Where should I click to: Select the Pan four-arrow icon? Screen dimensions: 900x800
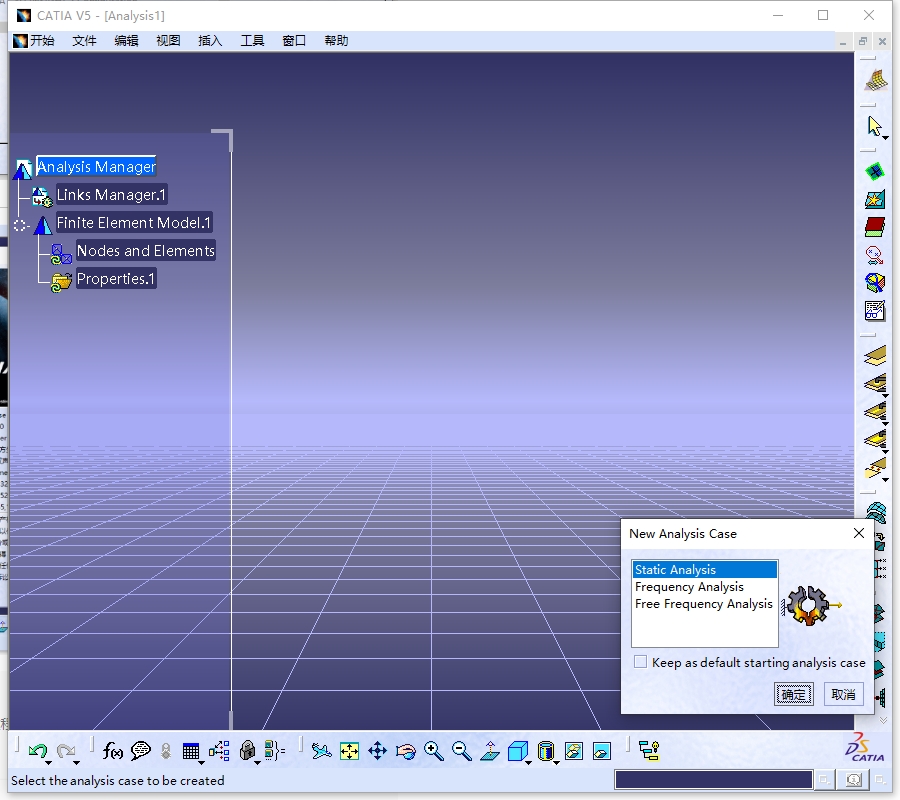[377, 751]
